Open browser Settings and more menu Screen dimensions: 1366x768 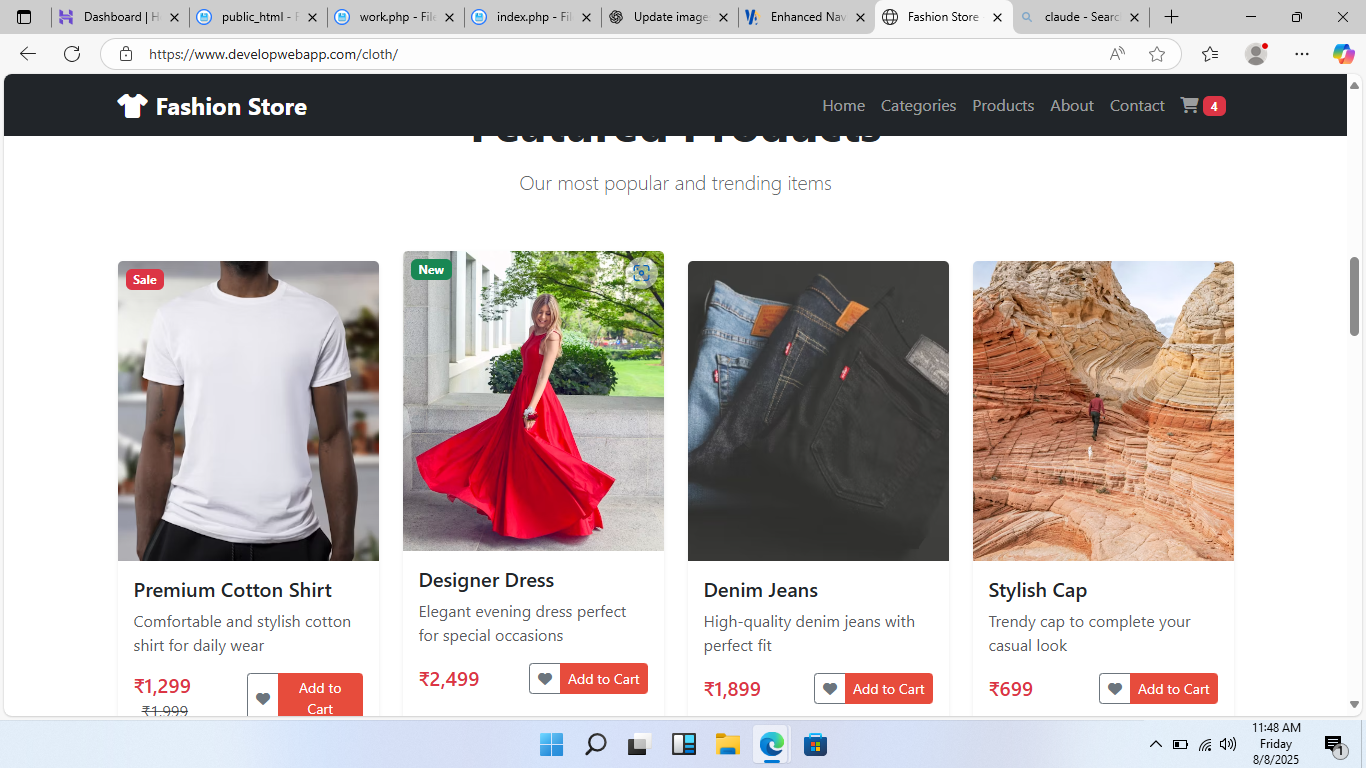1301,54
